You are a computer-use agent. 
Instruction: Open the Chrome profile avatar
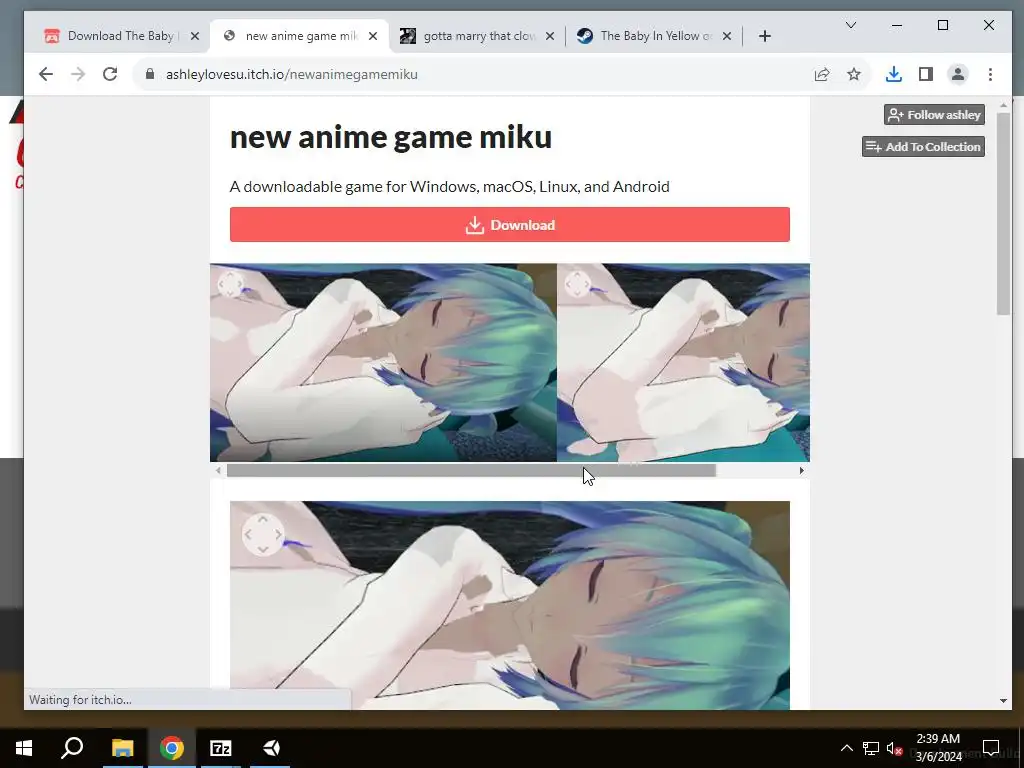(957, 74)
